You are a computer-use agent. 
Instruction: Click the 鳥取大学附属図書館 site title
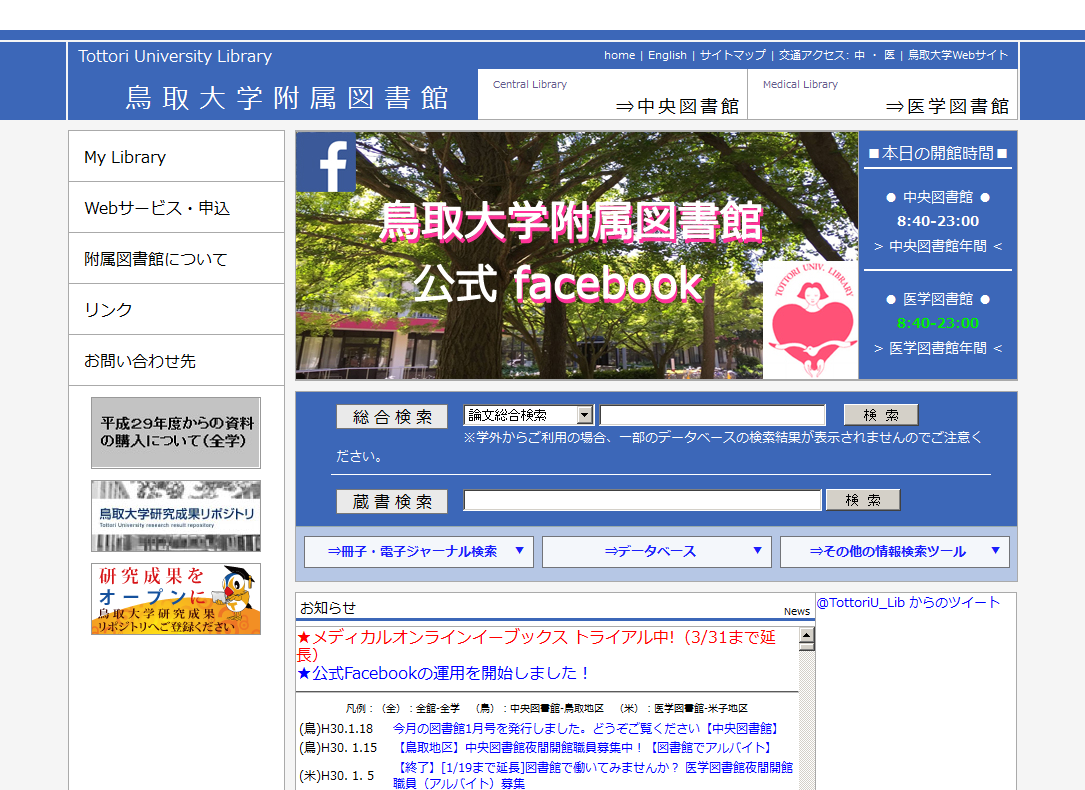point(286,98)
